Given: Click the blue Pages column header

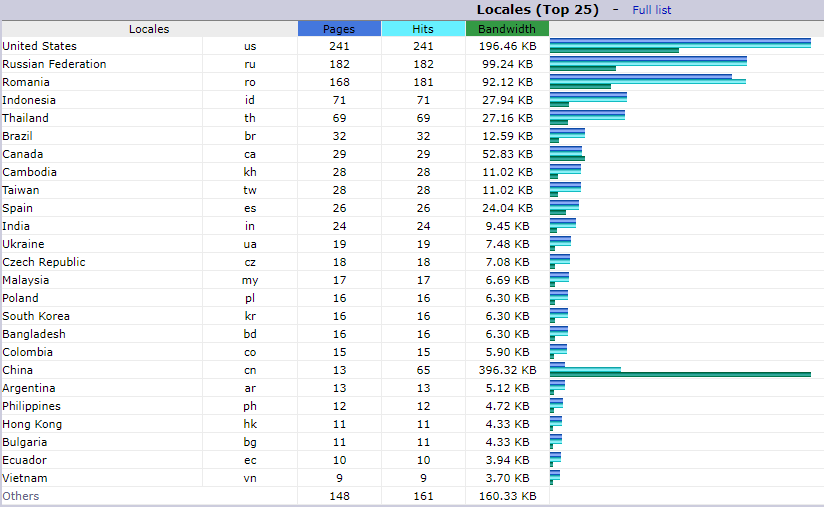Looking at the screenshot, I should pos(339,29).
